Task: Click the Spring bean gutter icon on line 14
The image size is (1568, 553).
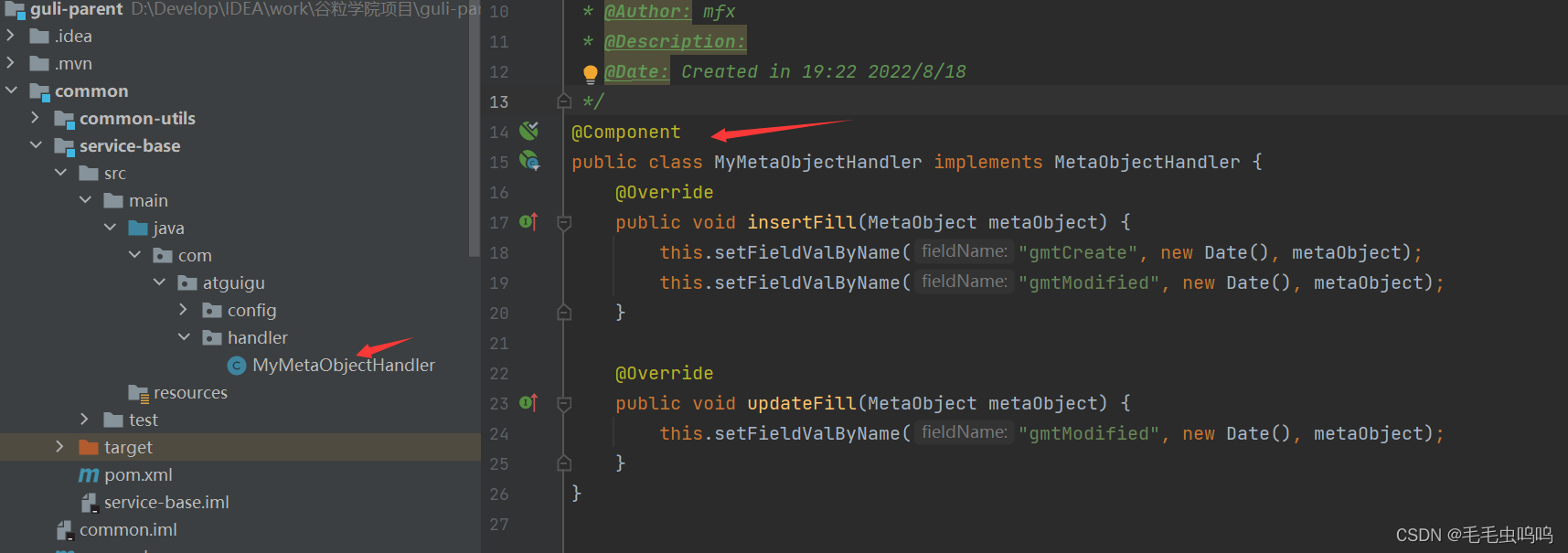Action: pos(529,131)
